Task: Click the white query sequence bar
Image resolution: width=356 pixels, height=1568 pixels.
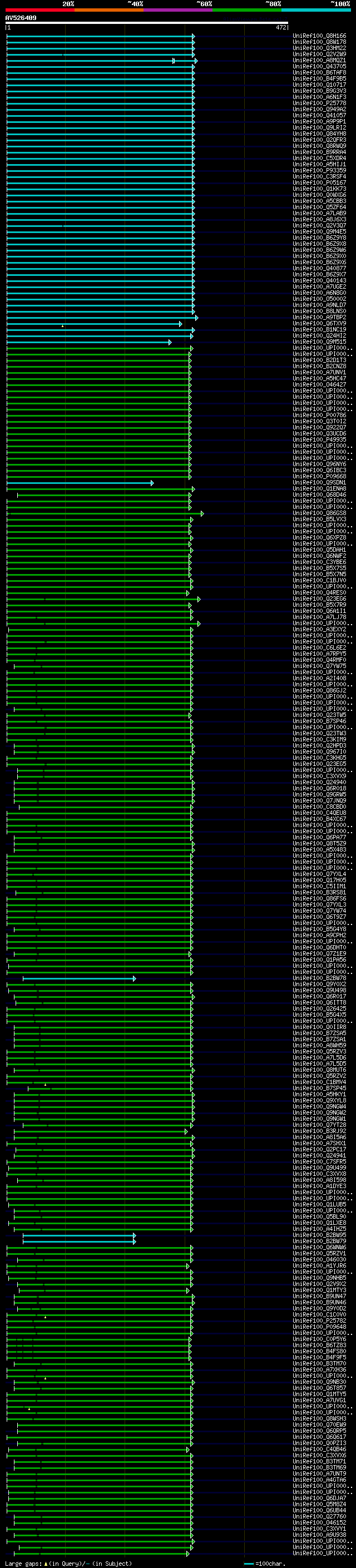Action: click(147, 23)
